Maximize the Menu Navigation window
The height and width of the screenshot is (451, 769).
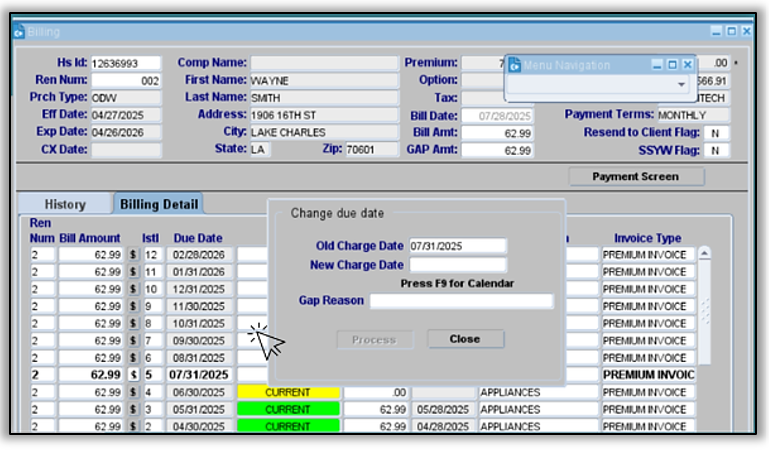(x=672, y=65)
